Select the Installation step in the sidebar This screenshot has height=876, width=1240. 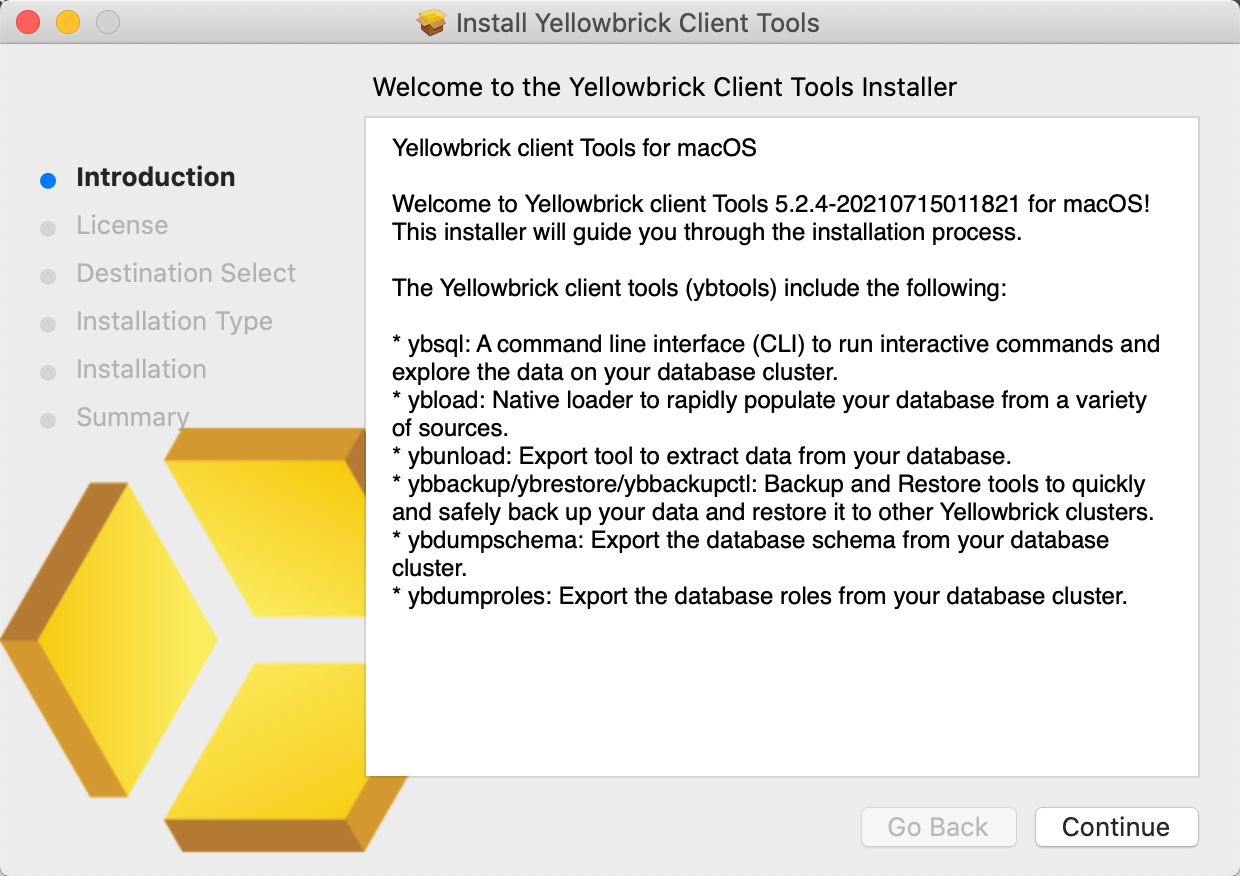tap(141, 369)
